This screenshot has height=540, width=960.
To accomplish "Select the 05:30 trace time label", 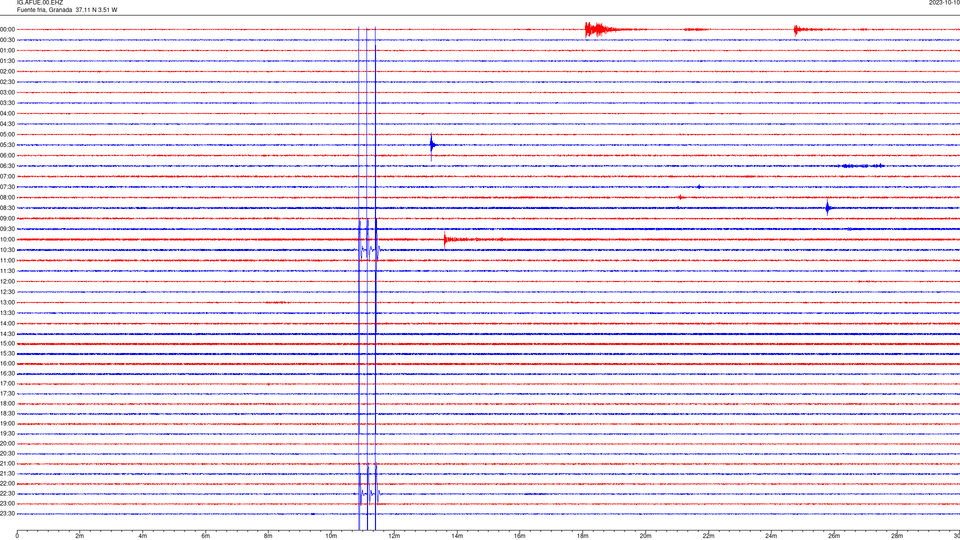I will pyautogui.click(x=7, y=145).
